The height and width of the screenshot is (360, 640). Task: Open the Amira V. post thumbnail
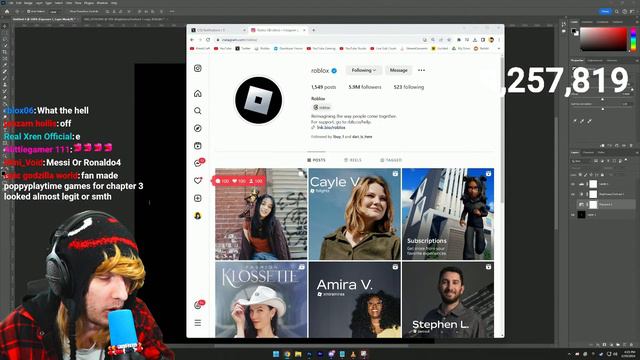355,300
